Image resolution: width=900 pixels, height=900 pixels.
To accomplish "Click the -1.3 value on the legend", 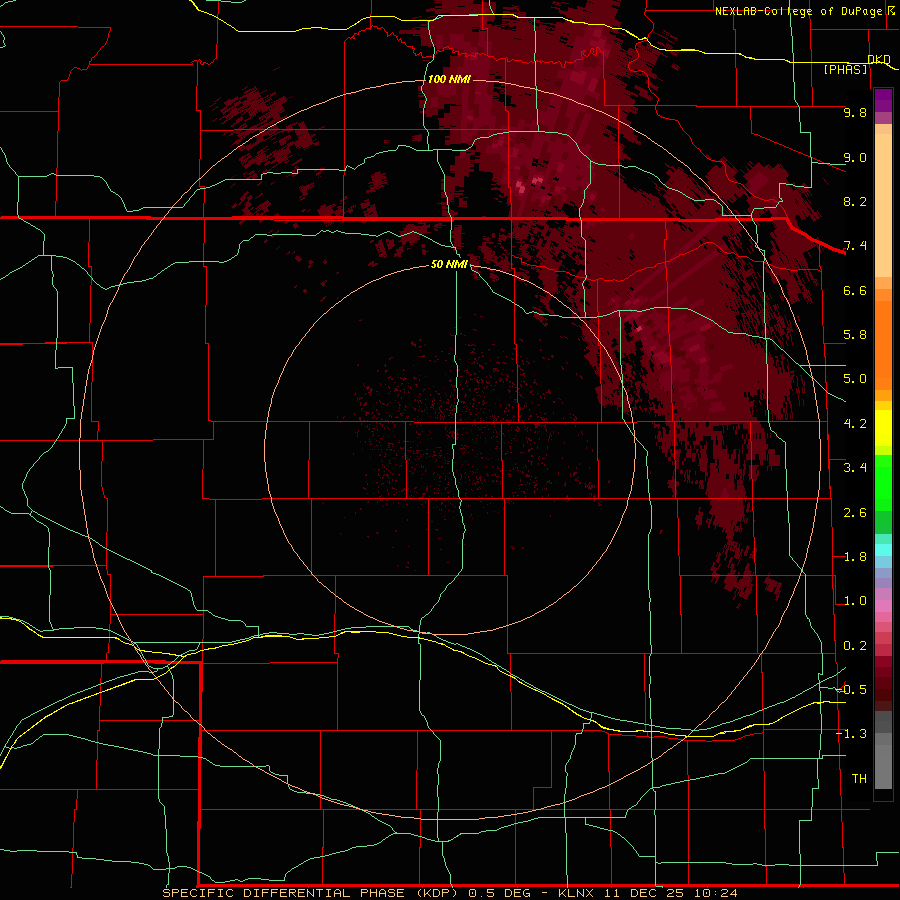I will click(x=851, y=734).
